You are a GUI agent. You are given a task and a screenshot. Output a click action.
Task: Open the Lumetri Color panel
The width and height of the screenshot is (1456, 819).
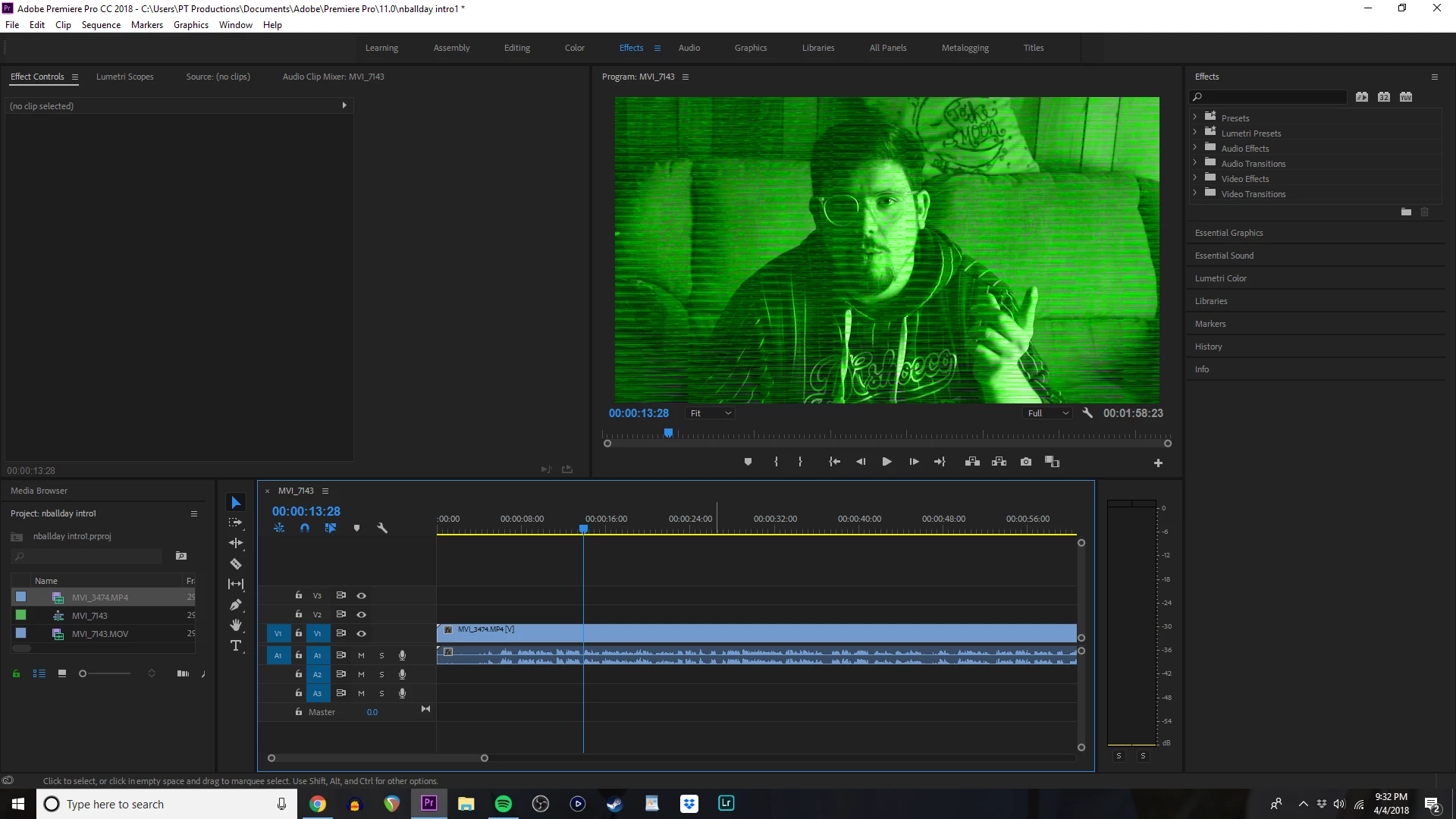[1220, 278]
